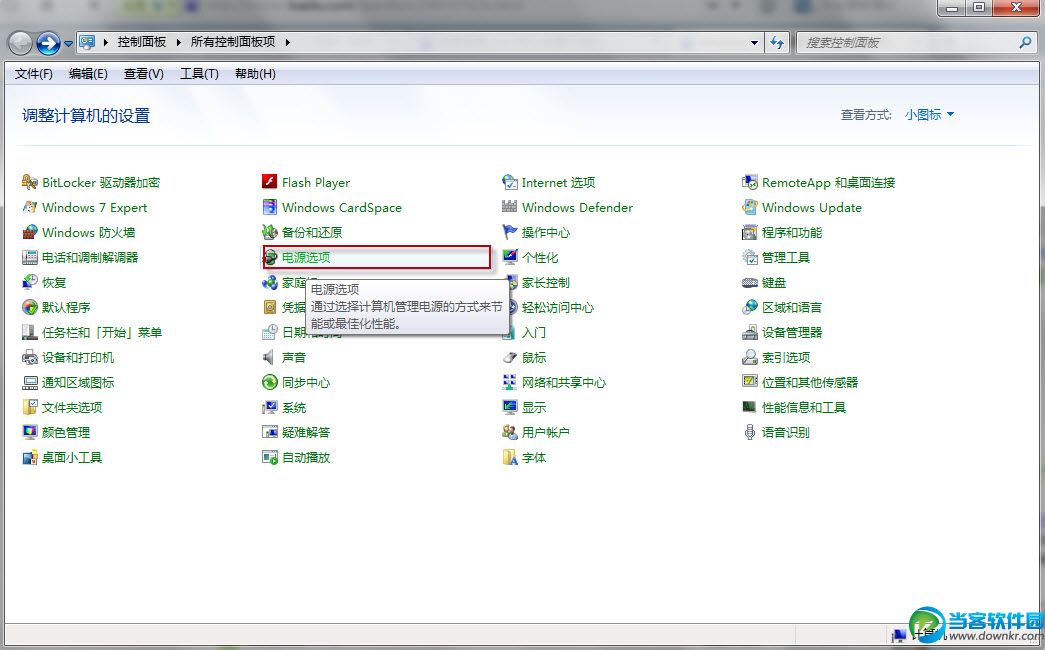Open 任务栏和「开始」菜单 link

point(102,332)
